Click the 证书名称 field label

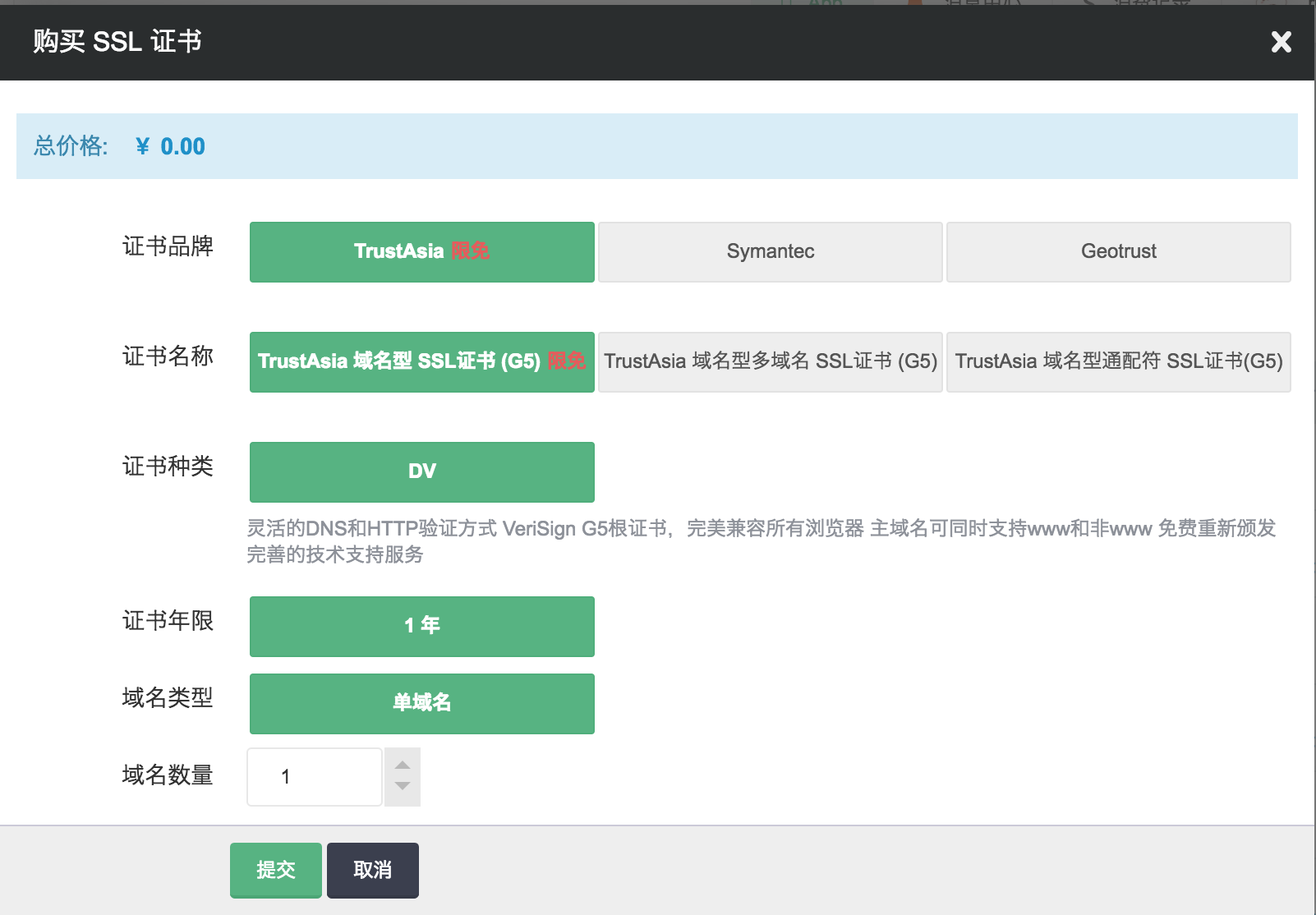[168, 356]
